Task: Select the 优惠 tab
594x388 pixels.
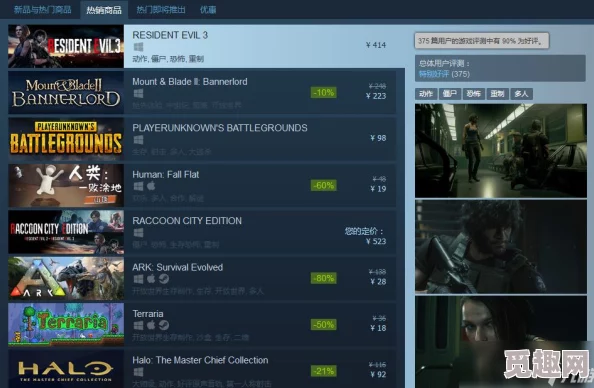Action: tap(208, 9)
